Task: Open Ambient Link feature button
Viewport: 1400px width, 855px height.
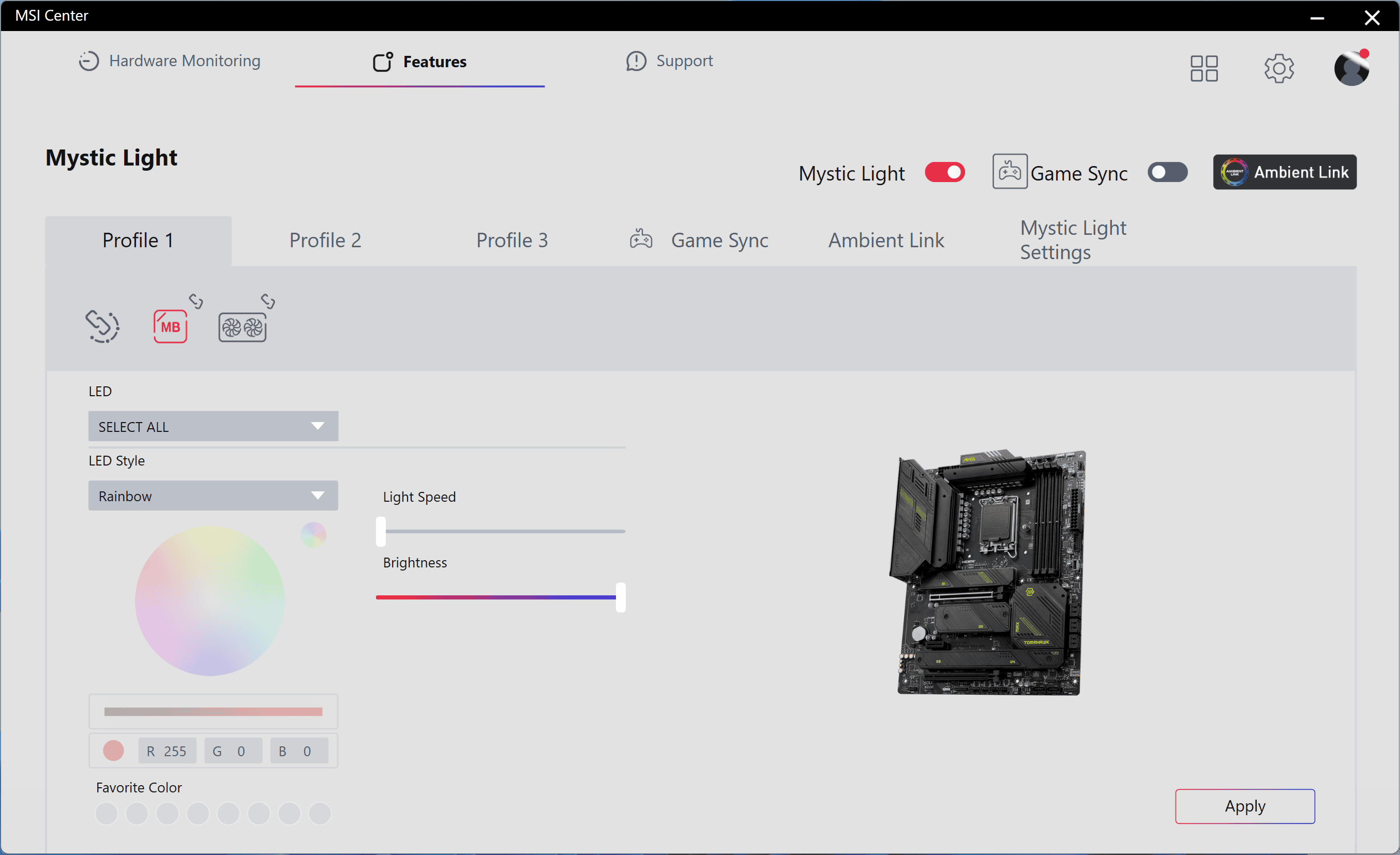Action: pos(1285,171)
